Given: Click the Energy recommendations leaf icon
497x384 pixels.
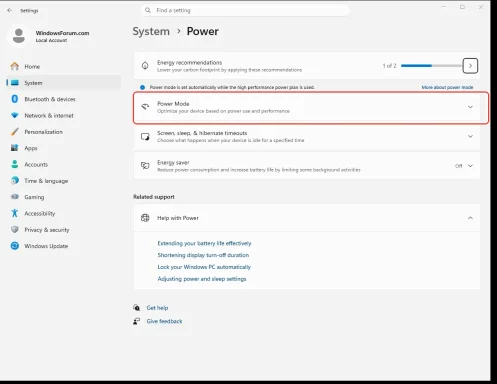Looking at the screenshot, I should (145, 66).
